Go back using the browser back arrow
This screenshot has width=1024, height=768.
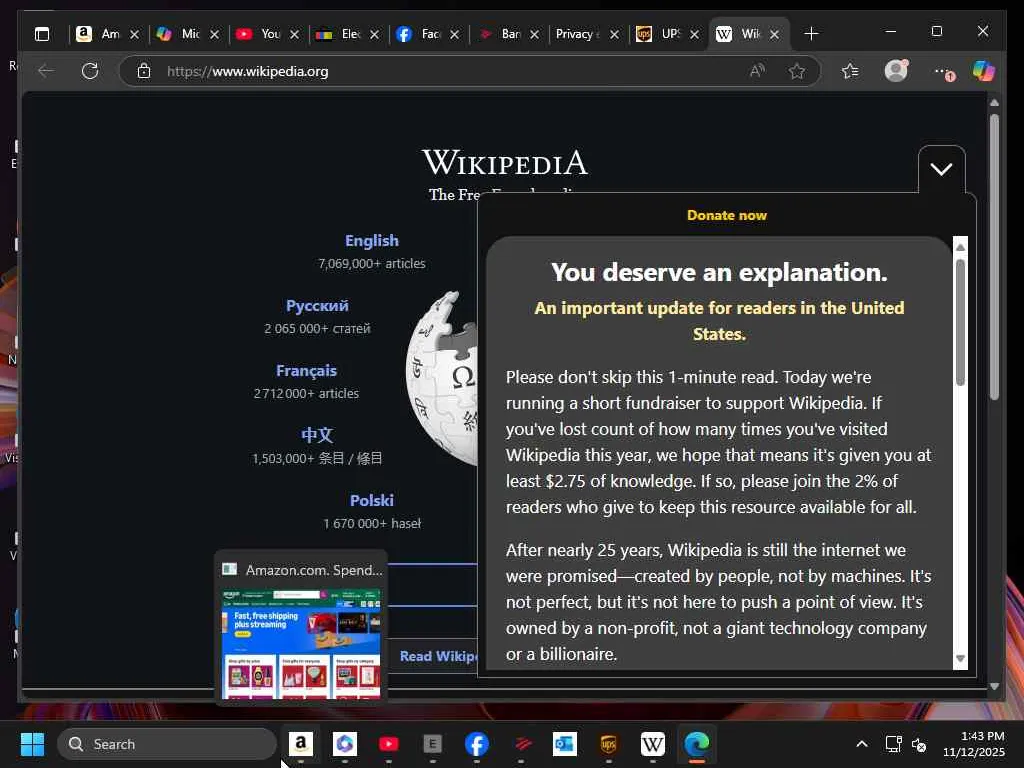46,71
